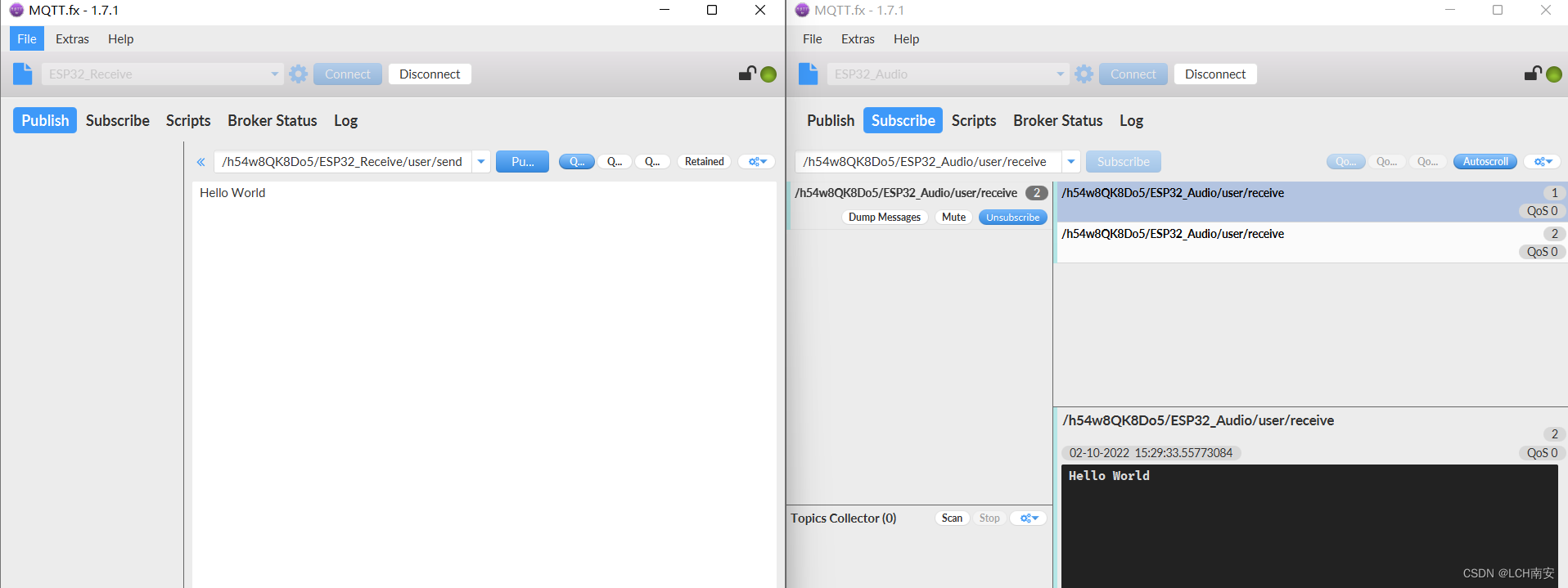Image resolution: width=1568 pixels, height=588 pixels.
Task: Select the second QoS button in the subscribe bar
Action: point(1387,162)
